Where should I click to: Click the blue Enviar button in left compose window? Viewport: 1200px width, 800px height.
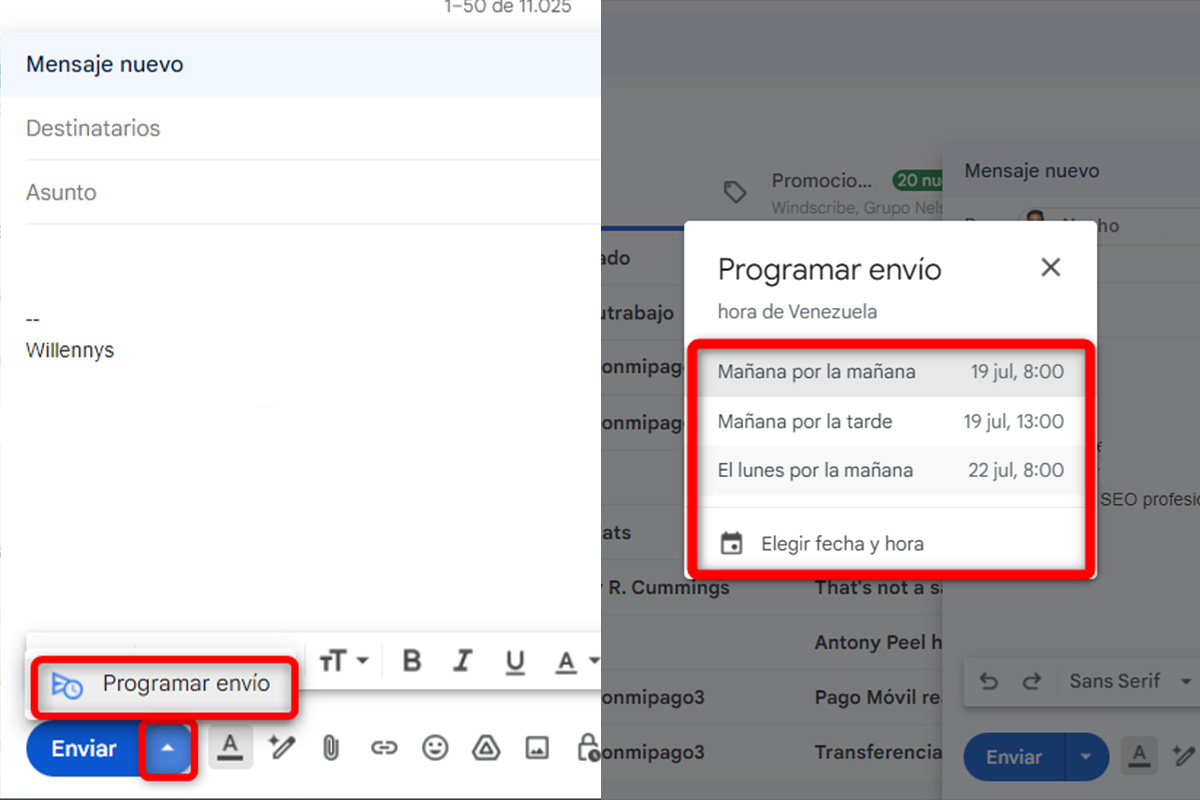click(84, 748)
